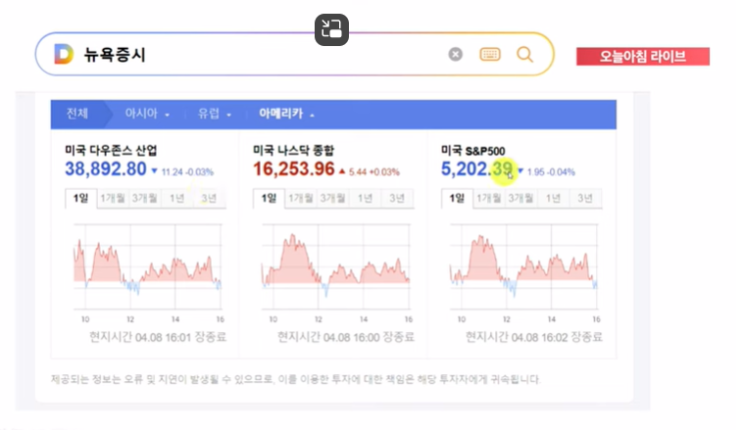
Task: Select 1일 tab in Dow Jones chart
Action: (81, 198)
